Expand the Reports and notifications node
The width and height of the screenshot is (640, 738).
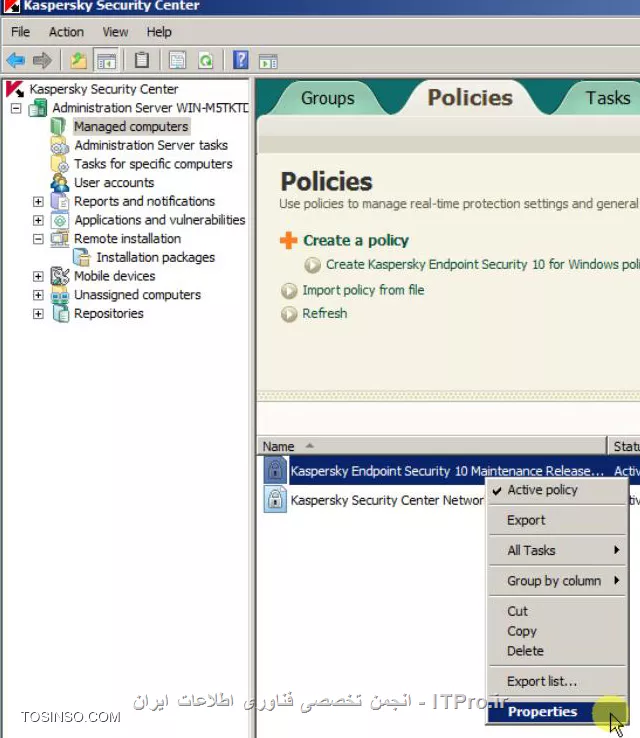(38, 201)
